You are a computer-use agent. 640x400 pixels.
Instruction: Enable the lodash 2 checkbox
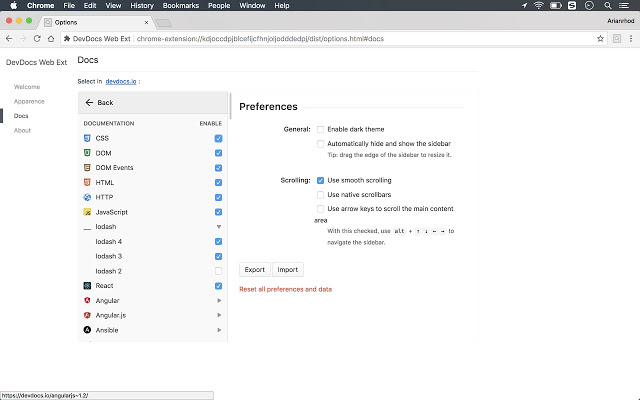point(218,271)
